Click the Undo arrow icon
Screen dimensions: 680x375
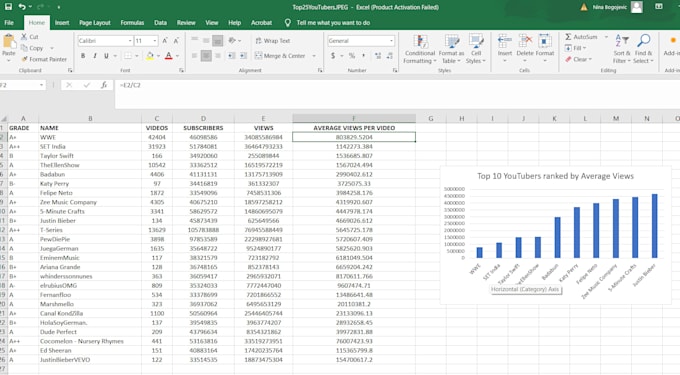(22, 7)
